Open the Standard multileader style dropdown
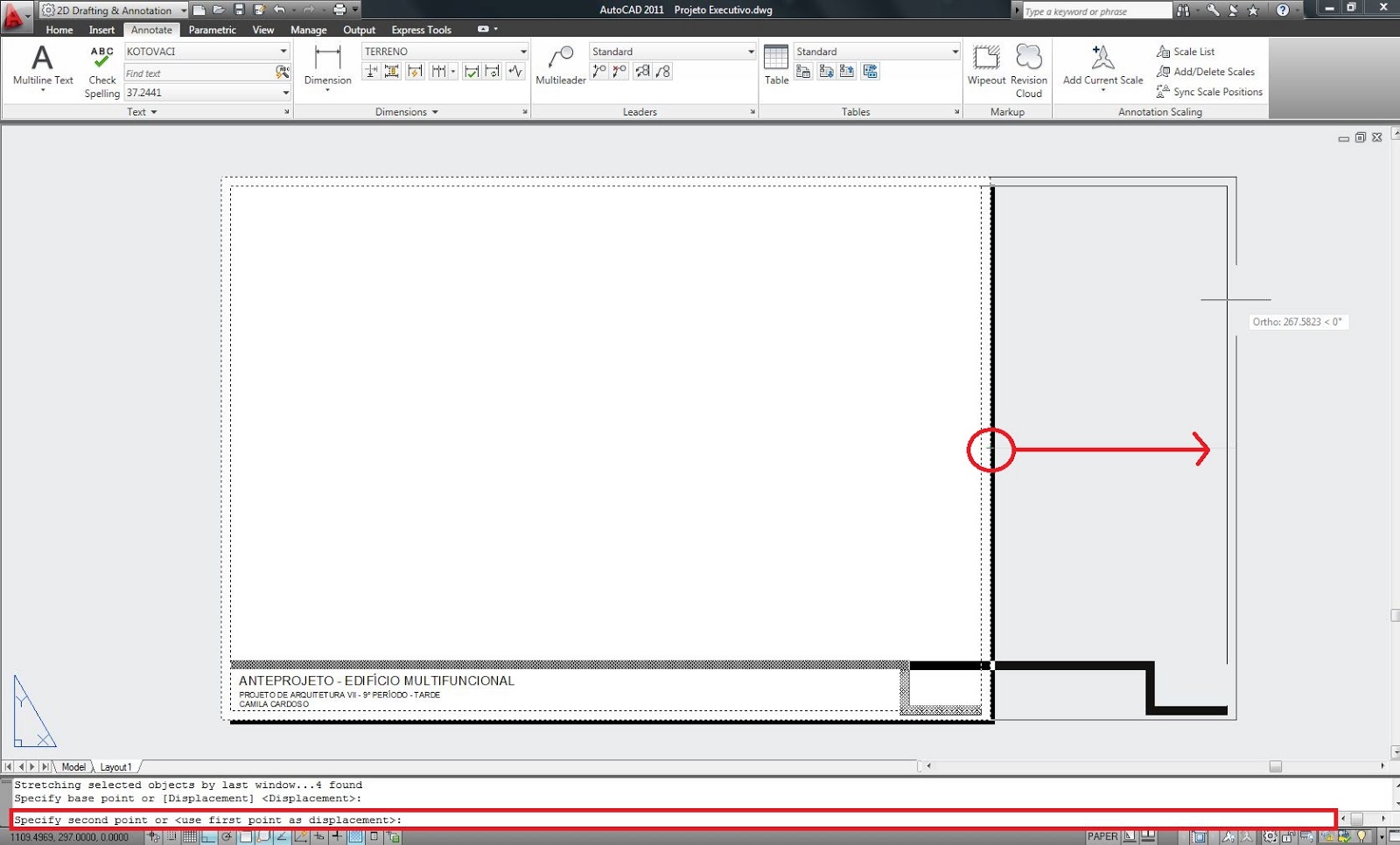 (751, 51)
